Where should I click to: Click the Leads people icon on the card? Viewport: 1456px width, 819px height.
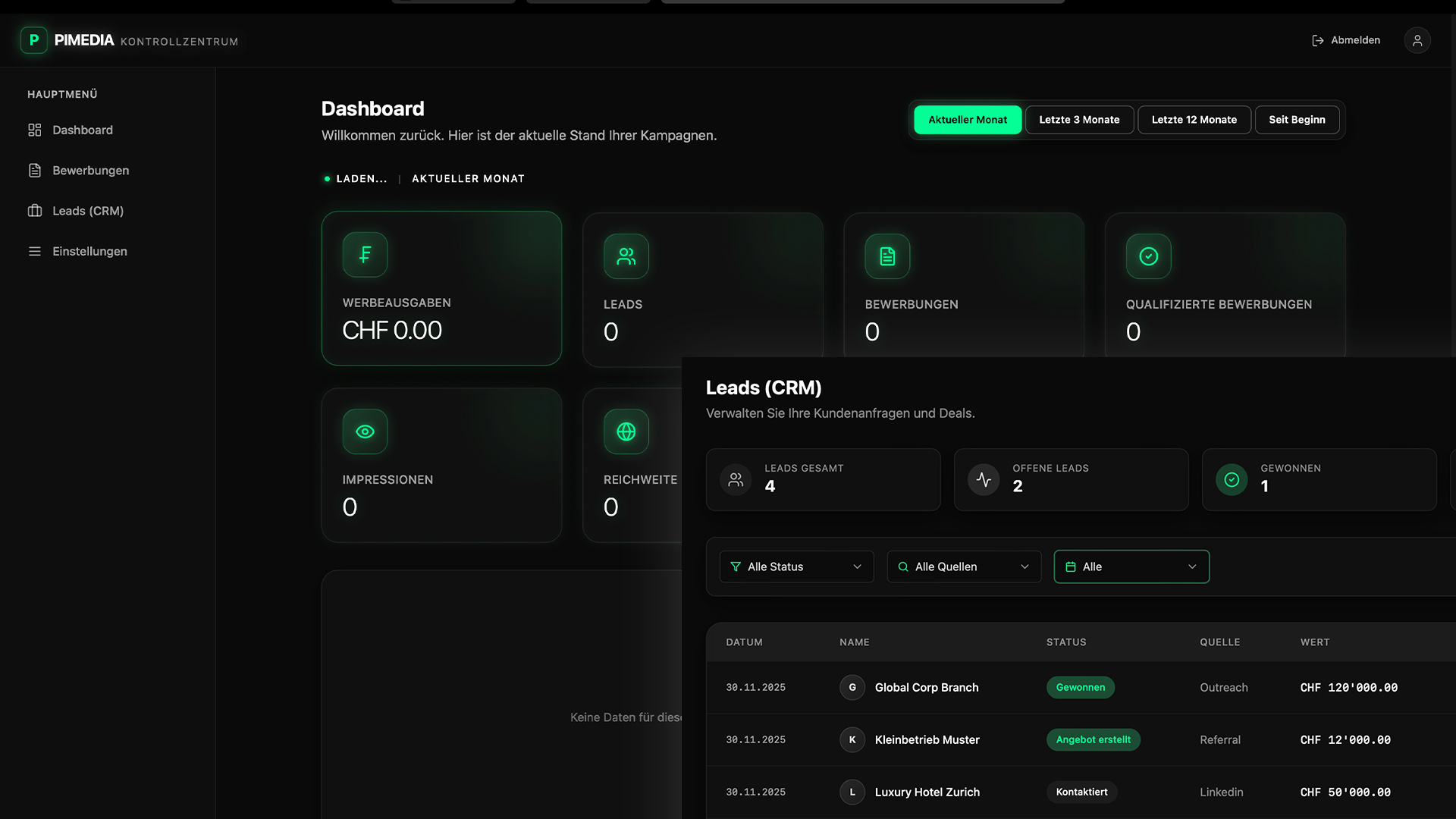tap(626, 256)
